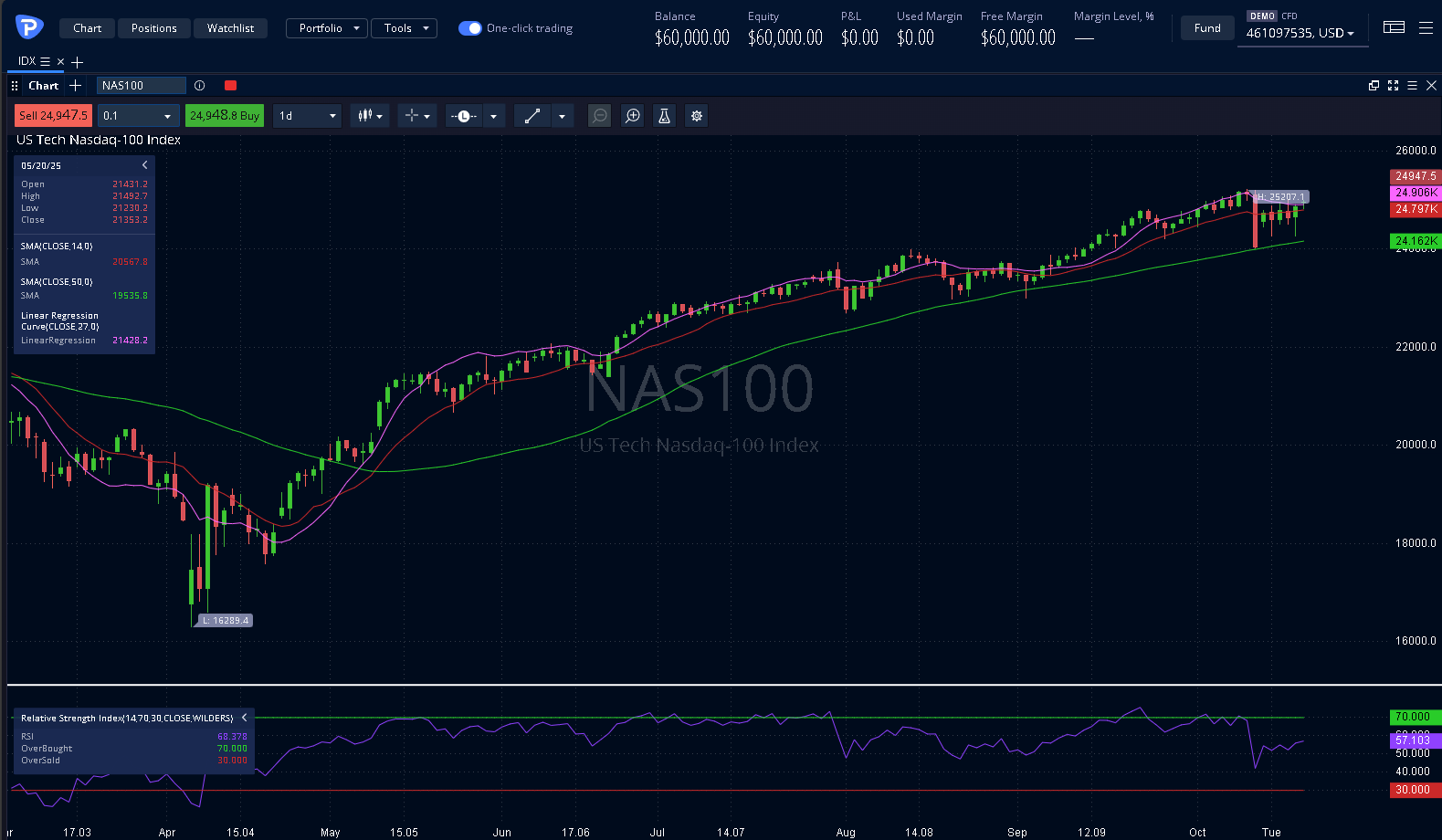Open the indicators flask icon

[664, 116]
